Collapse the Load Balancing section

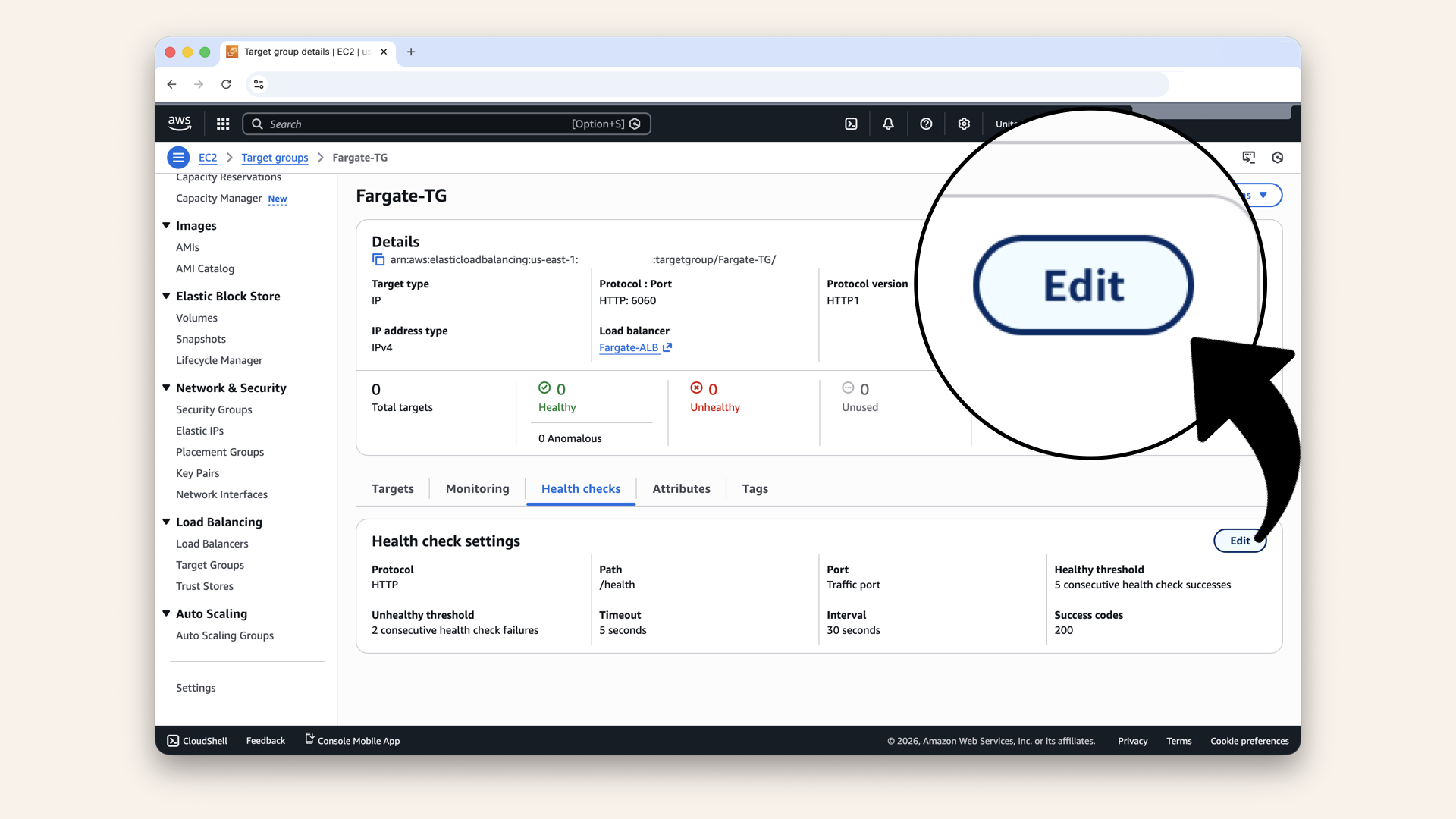[x=166, y=522]
